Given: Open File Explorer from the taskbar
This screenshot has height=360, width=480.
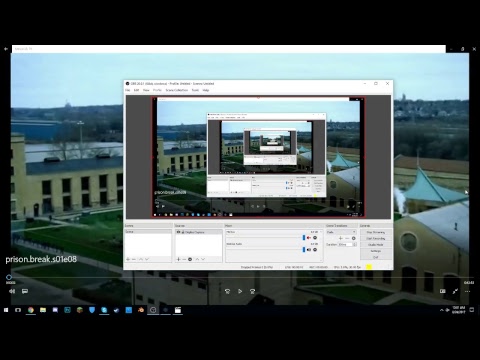Looking at the screenshot, I should click(43, 310).
